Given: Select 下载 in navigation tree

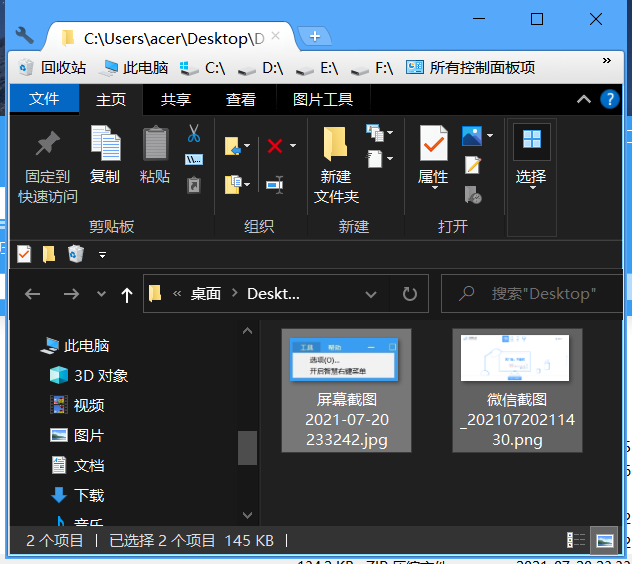Looking at the screenshot, I should [x=77, y=495].
